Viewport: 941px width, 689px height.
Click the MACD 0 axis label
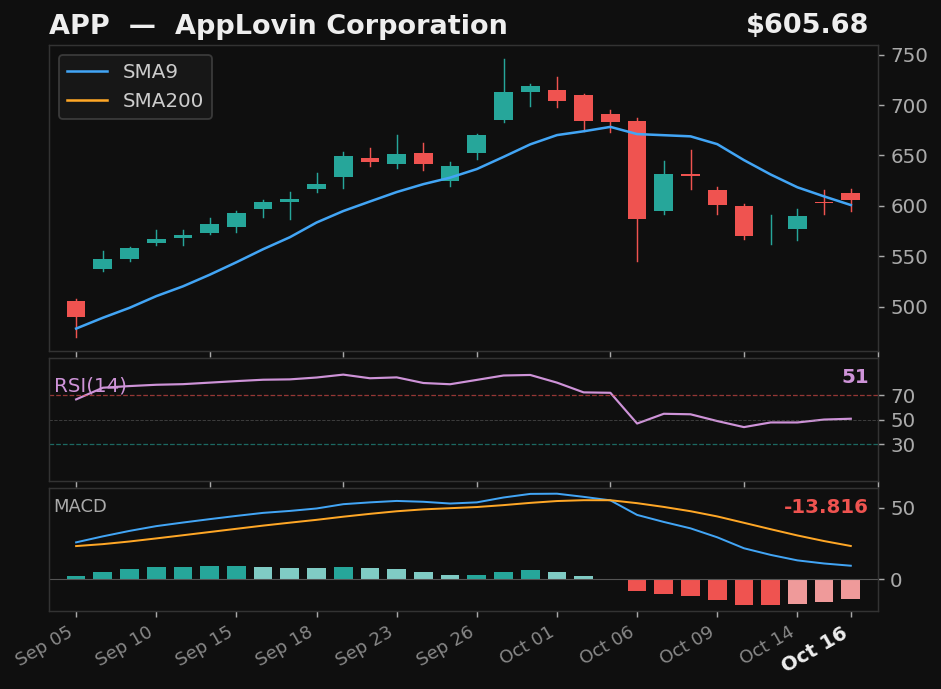[897, 580]
